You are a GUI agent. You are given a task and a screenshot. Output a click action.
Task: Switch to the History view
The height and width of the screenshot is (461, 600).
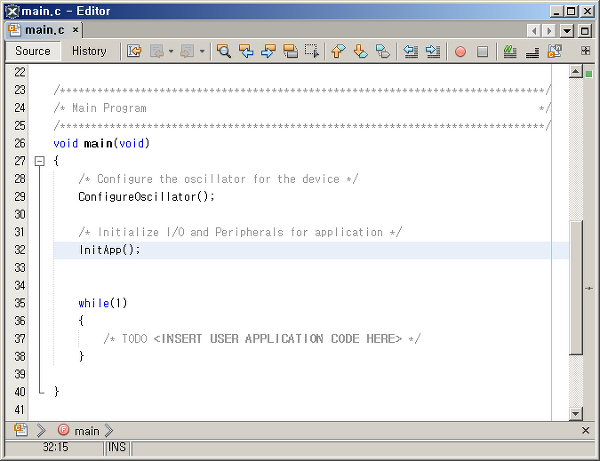(89, 51)
